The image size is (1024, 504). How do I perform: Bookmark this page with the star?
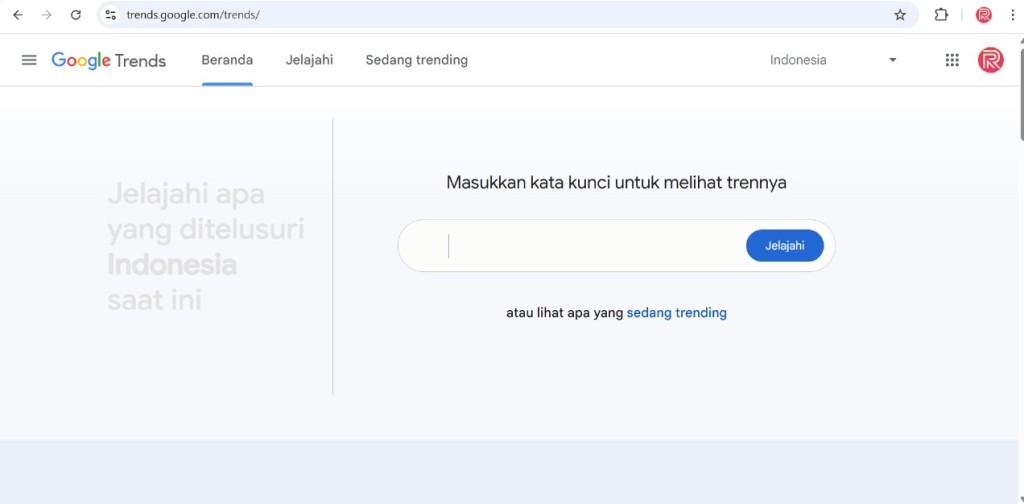900,15
